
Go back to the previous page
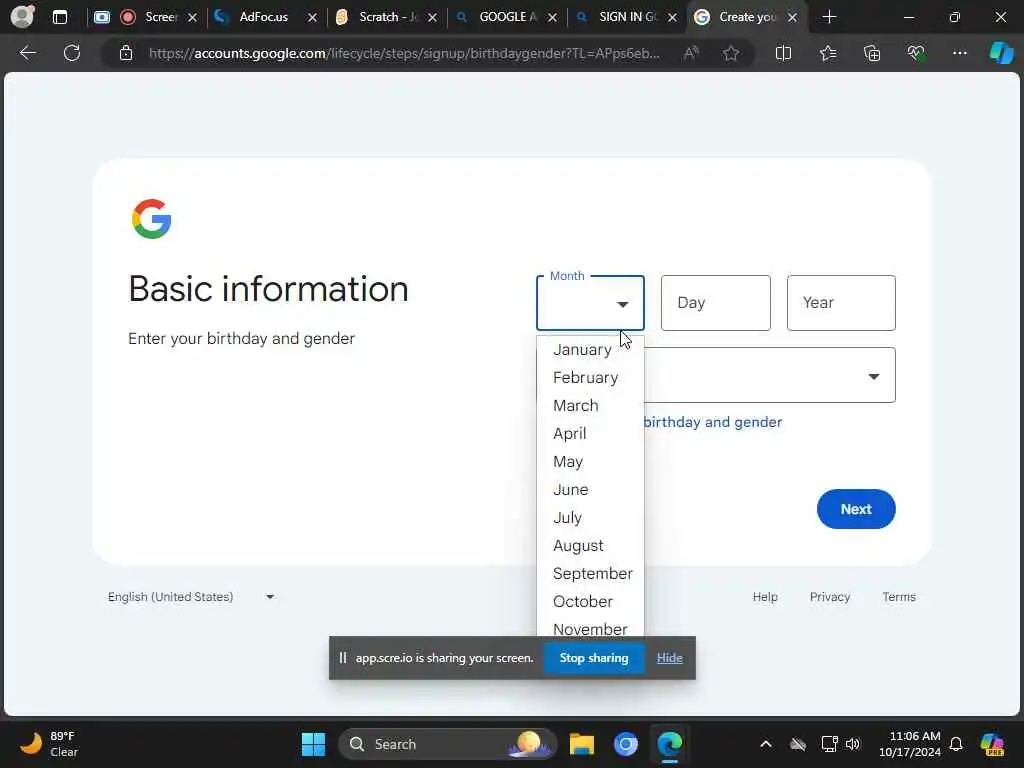click(x=27, y=53)
